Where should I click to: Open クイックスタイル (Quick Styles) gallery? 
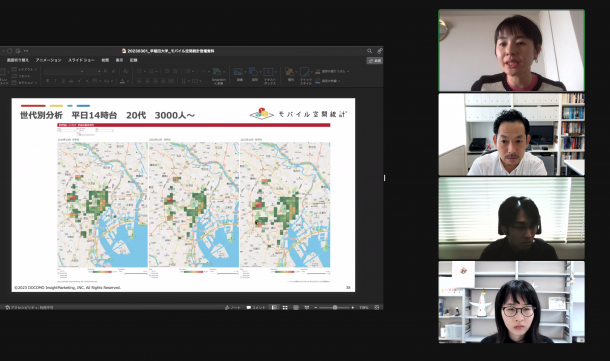[306, 75]
